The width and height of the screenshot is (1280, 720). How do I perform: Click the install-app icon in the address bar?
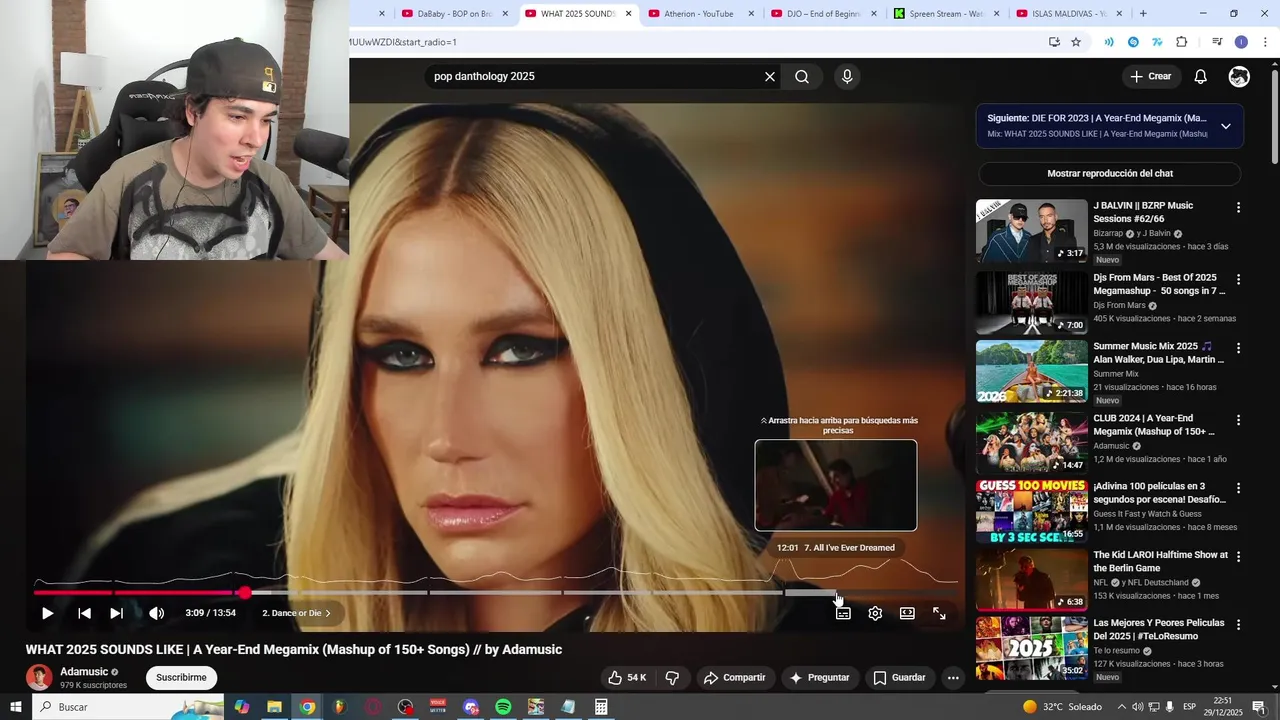(1054, 42)
